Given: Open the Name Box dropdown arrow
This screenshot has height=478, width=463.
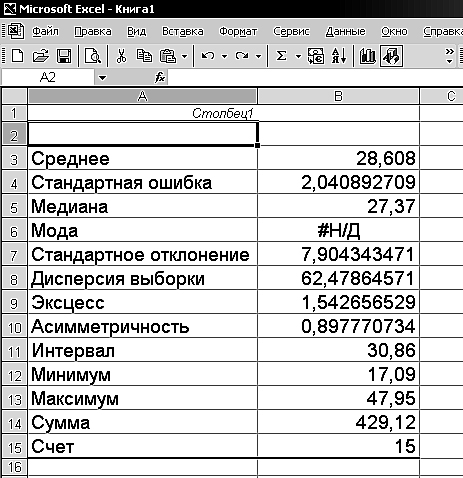Looking at the screenshot, I should click(x=102, y=78).
